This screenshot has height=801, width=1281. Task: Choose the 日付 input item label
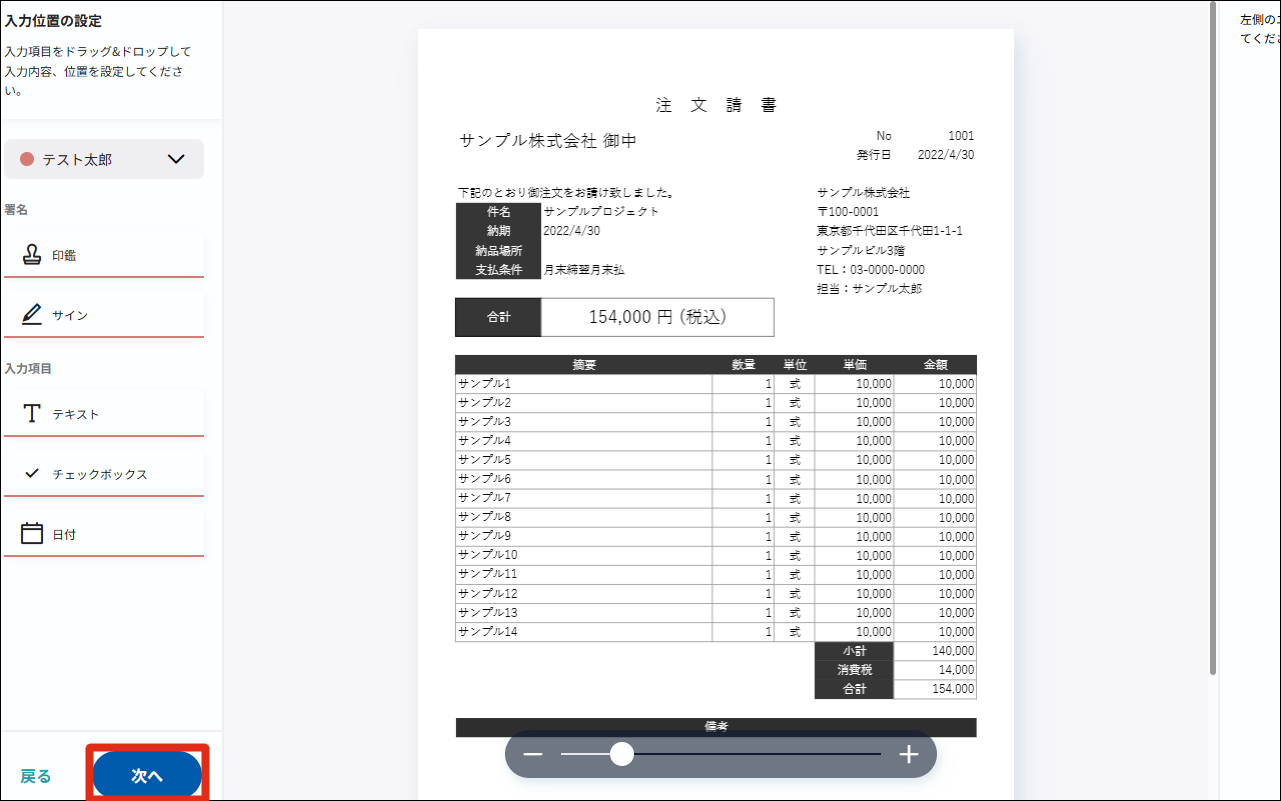pyautogui.click(x=64, y=535)
